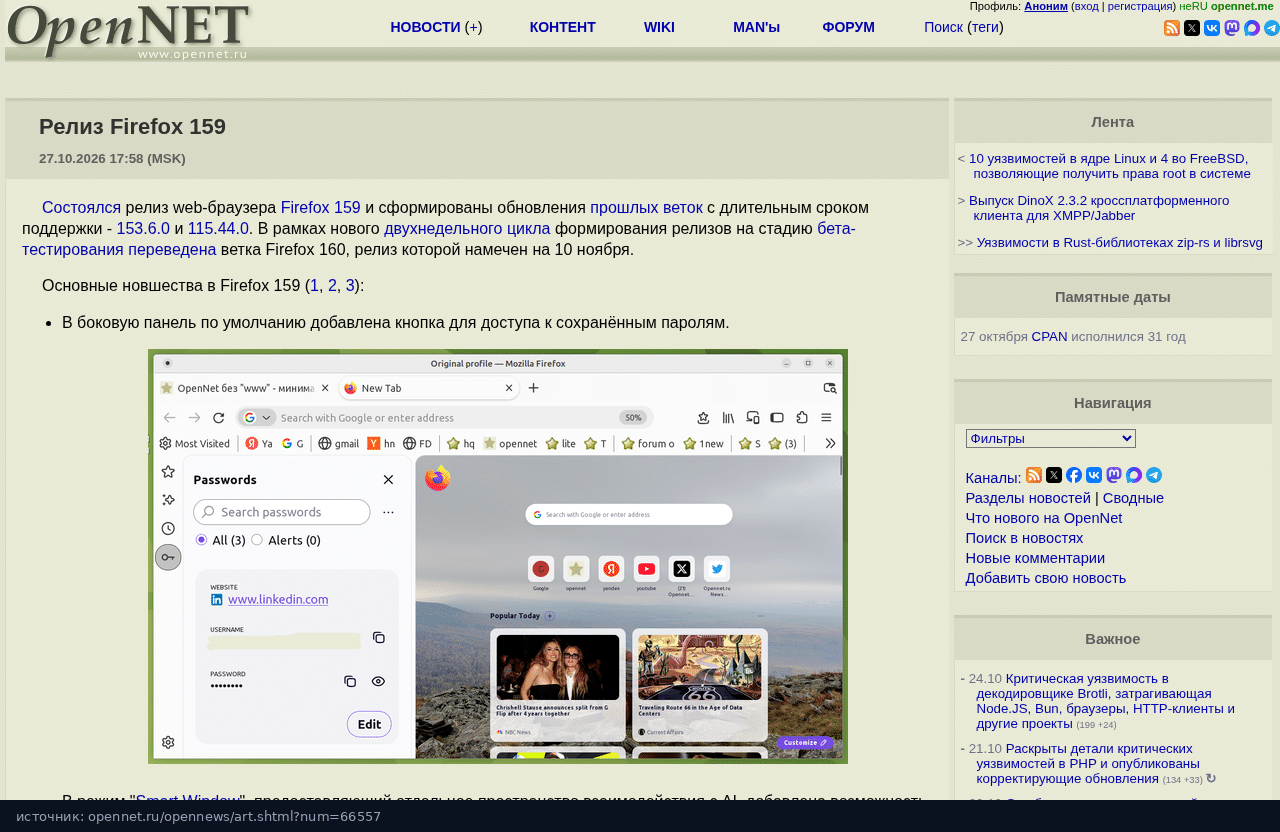The width and height of the screenshot is (1280, 832).
Task: Open the НОВОСТИ menu
Action: click(425, 27)
